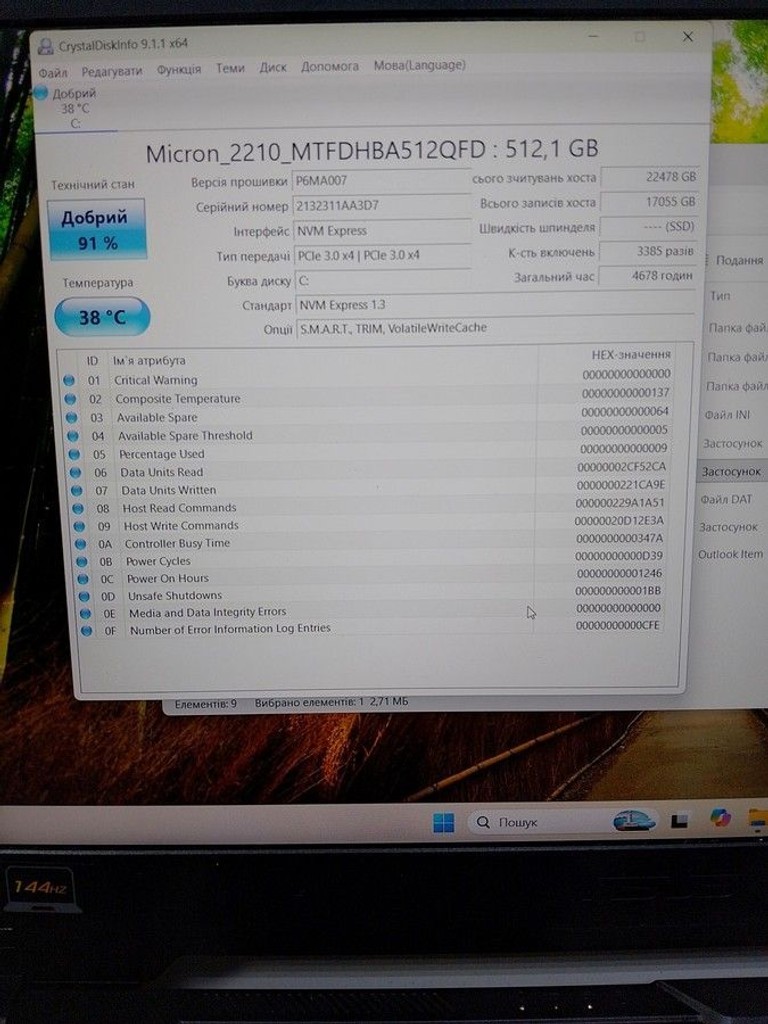Click the serial number field 2132311AA3D7

[382, 205]
